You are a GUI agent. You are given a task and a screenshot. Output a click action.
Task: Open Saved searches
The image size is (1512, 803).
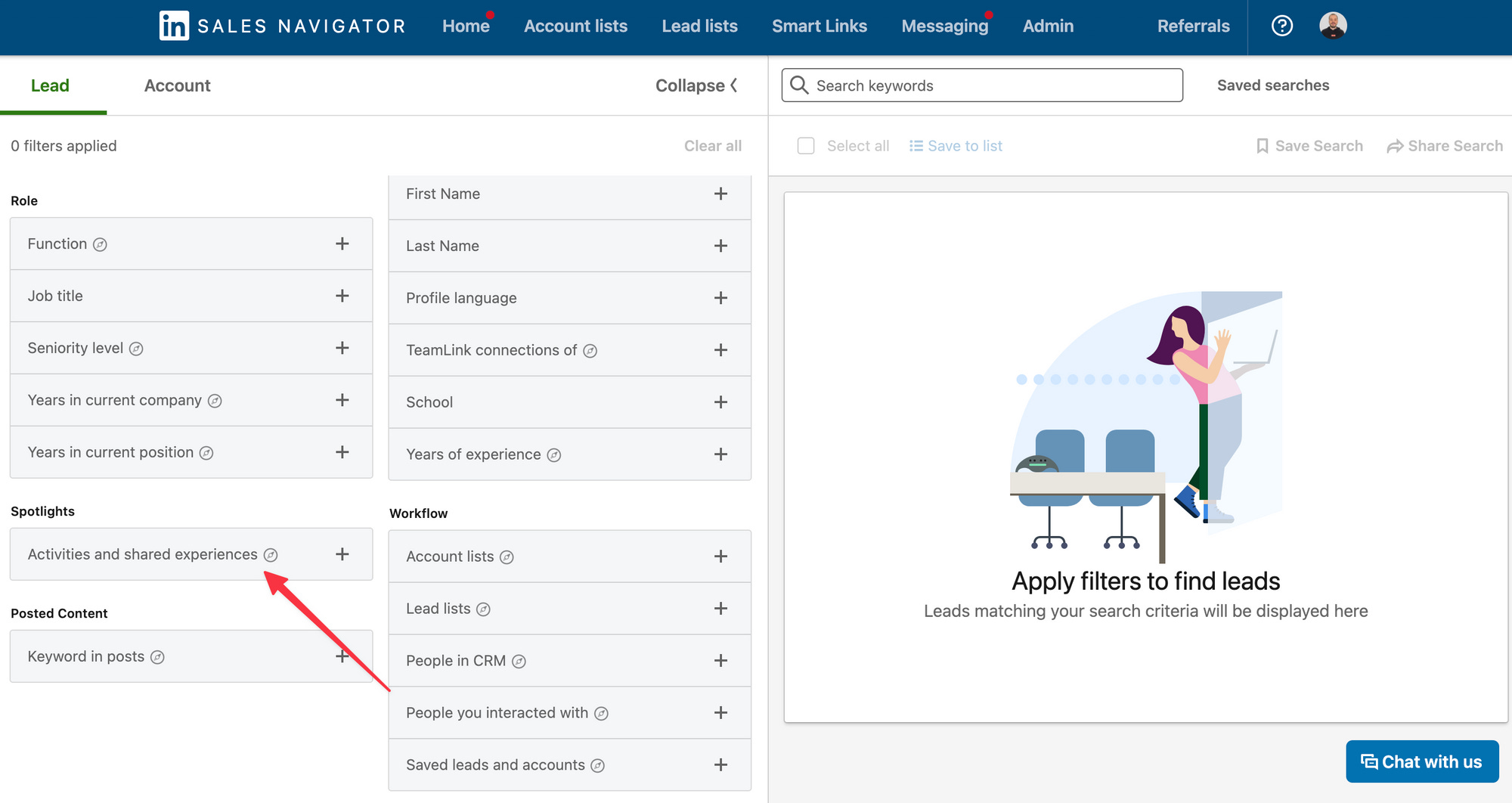[1273, 85]
